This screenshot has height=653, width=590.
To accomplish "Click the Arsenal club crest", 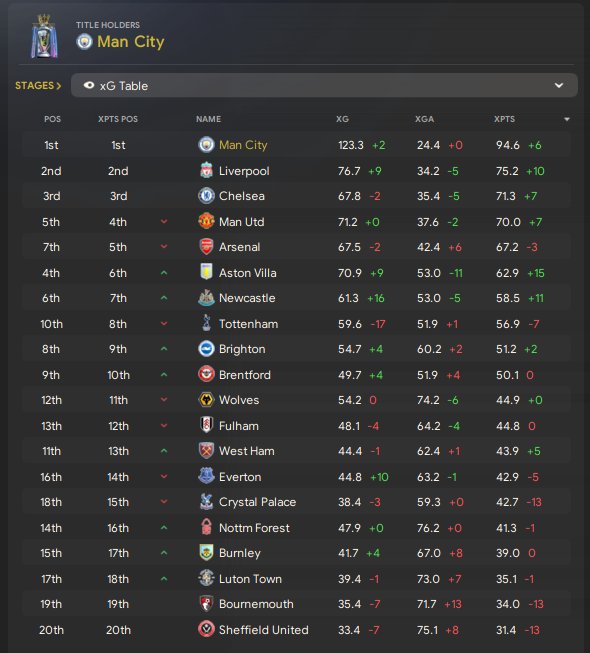I will [206, 247].
